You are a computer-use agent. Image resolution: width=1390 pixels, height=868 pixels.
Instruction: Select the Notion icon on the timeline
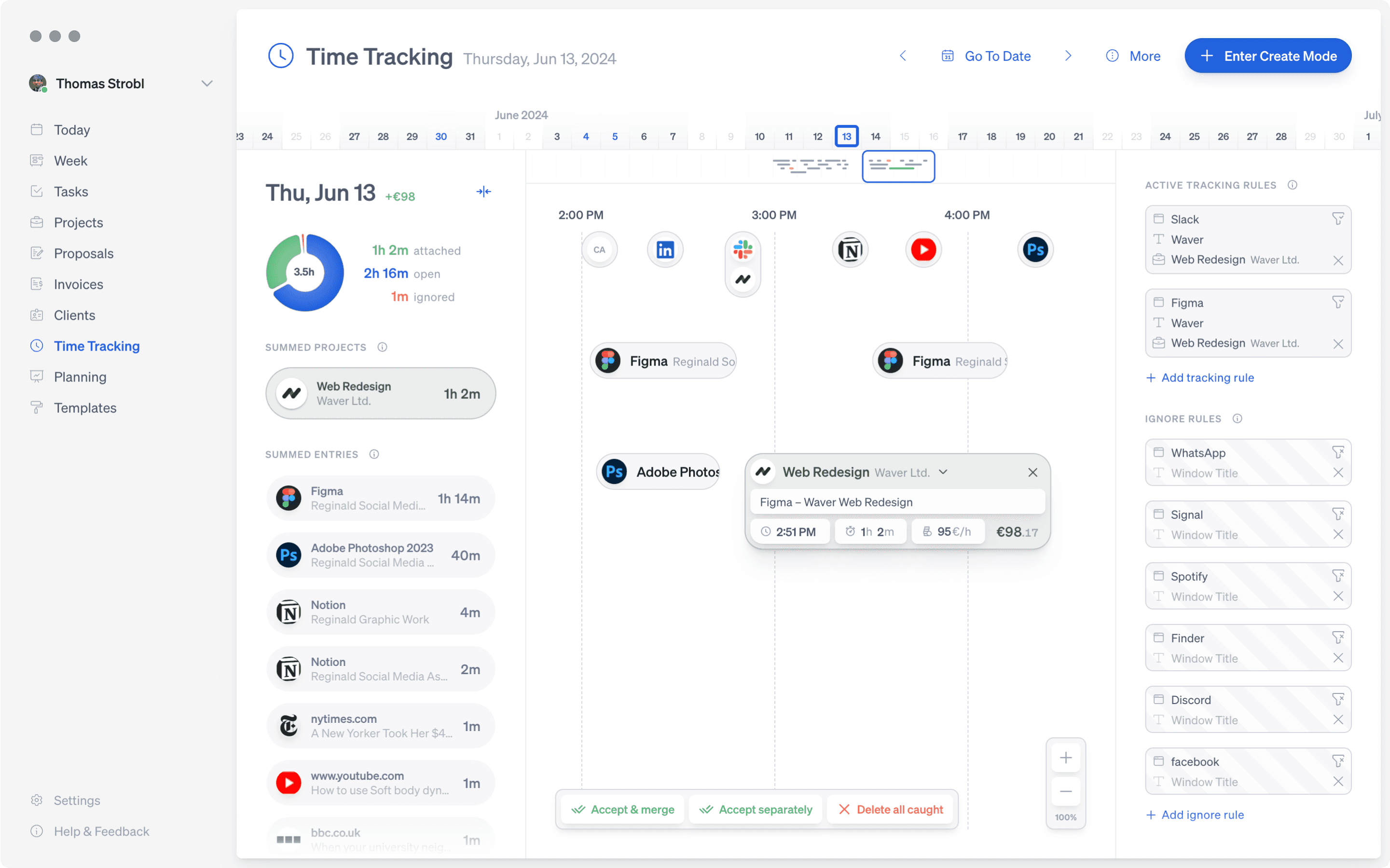click(x=850, y=250)
